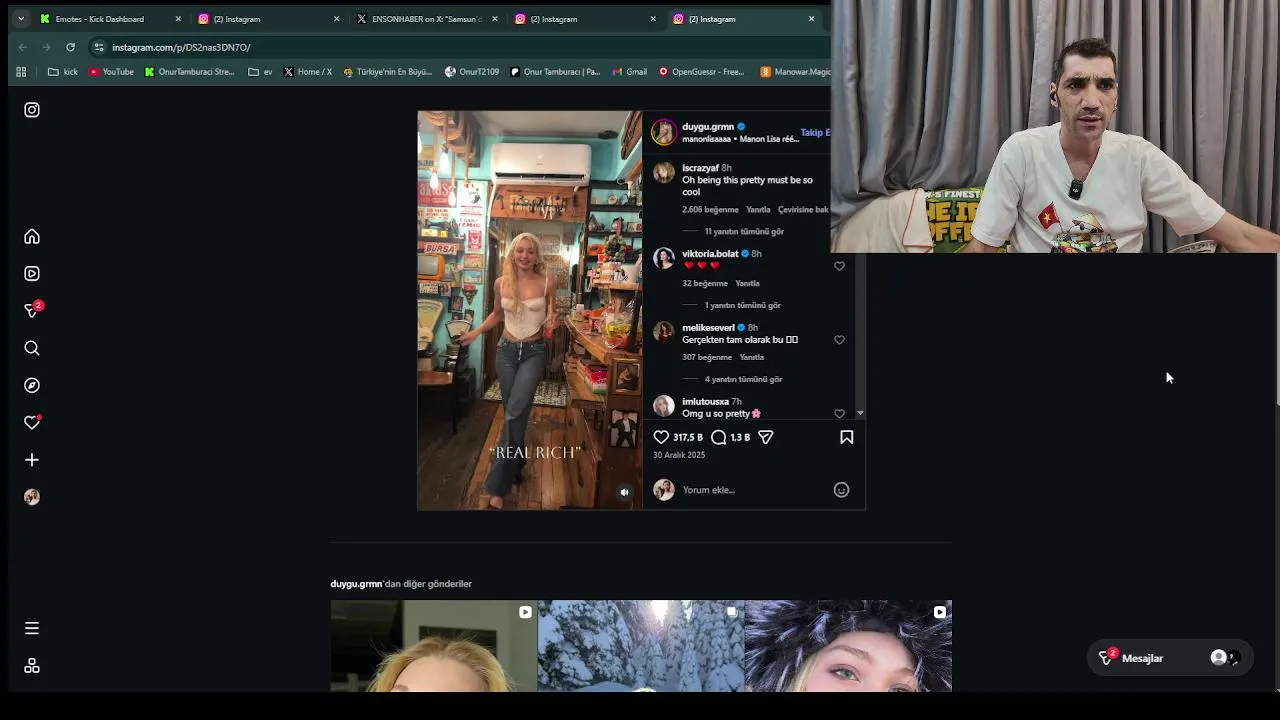The width and height of the screenshot is (1280, 720).
Task: Open Türkiye'nin En Büyü... bookmark
Action: click(x=387, y=72)
